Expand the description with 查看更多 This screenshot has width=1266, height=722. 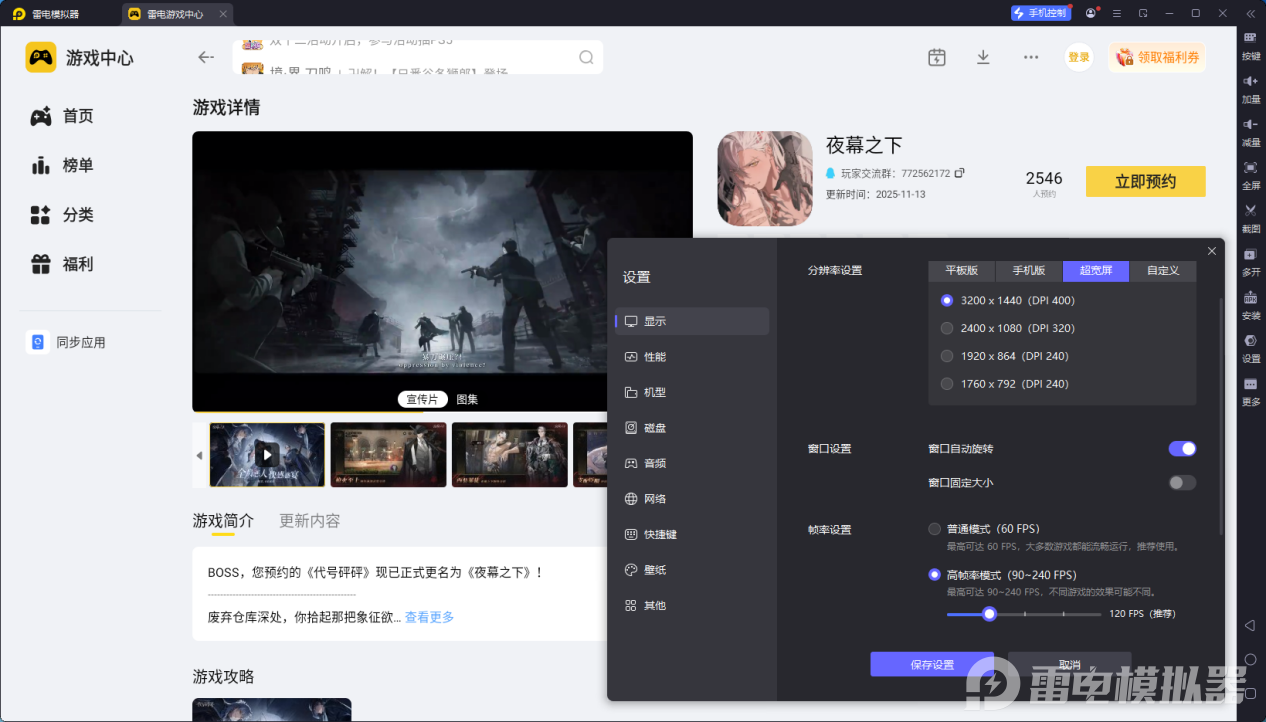click(x=429, y=617)
